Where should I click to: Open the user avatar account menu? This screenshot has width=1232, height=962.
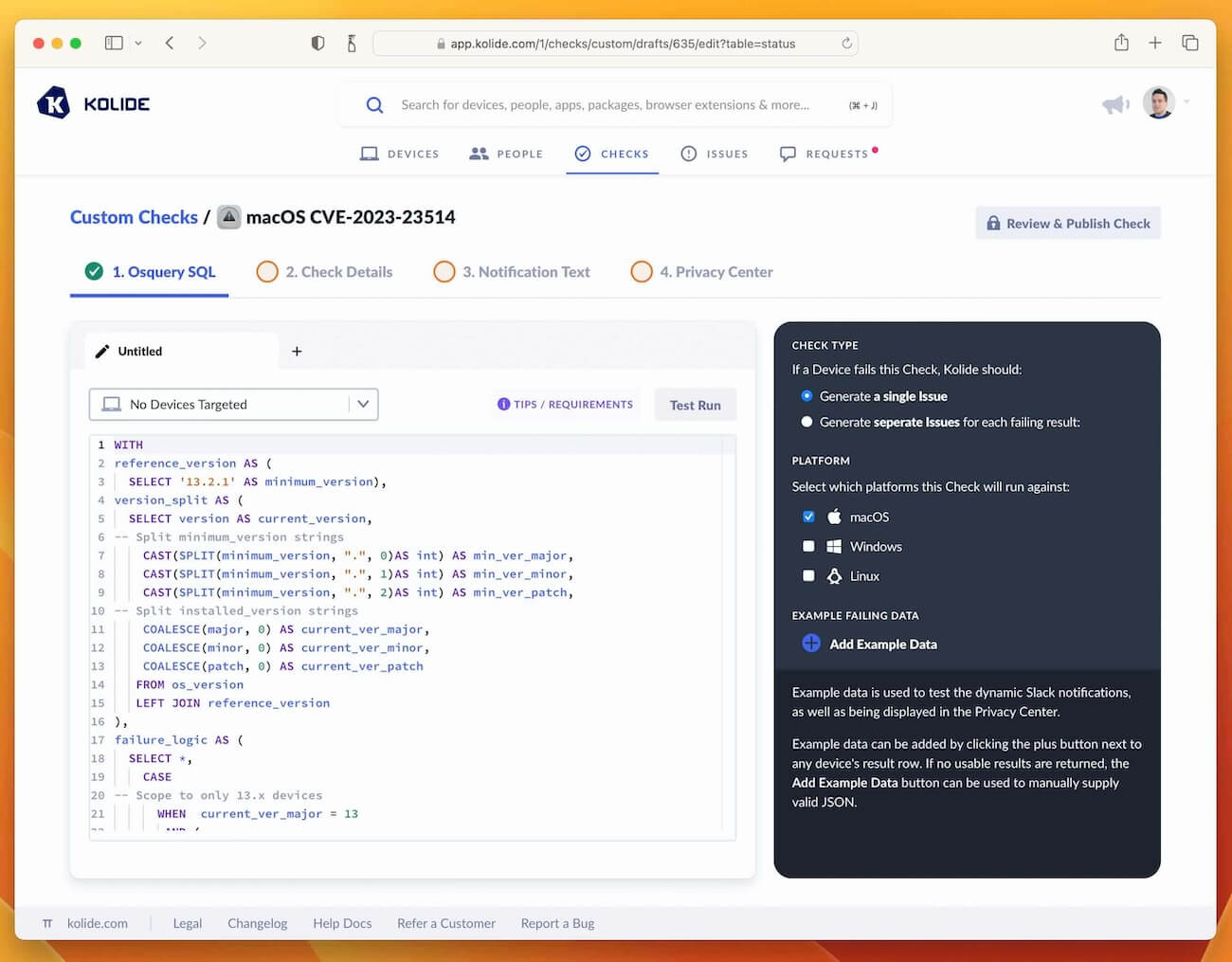(x=1159, y=102)
